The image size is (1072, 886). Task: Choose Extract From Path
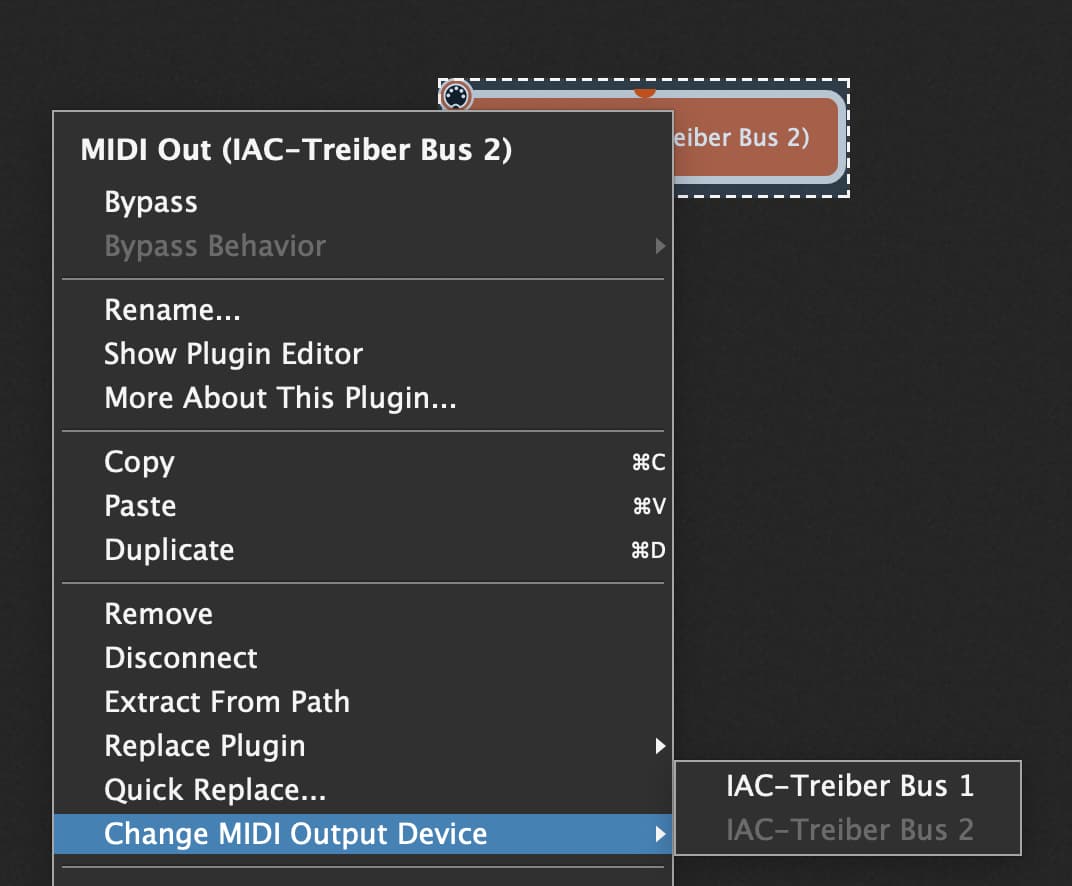pyautogui.click(x=227, y=702)
